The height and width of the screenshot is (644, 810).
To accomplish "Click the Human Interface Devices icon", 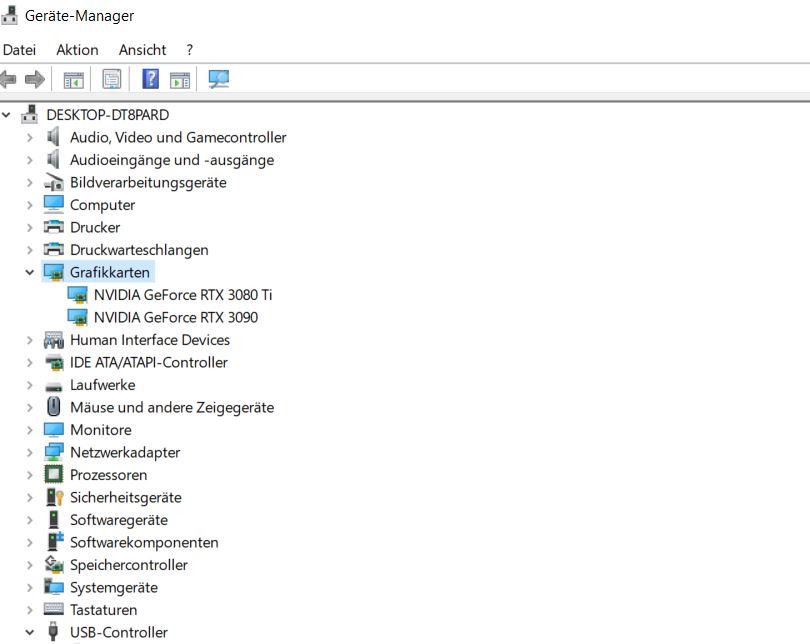I will click(54, 340).
